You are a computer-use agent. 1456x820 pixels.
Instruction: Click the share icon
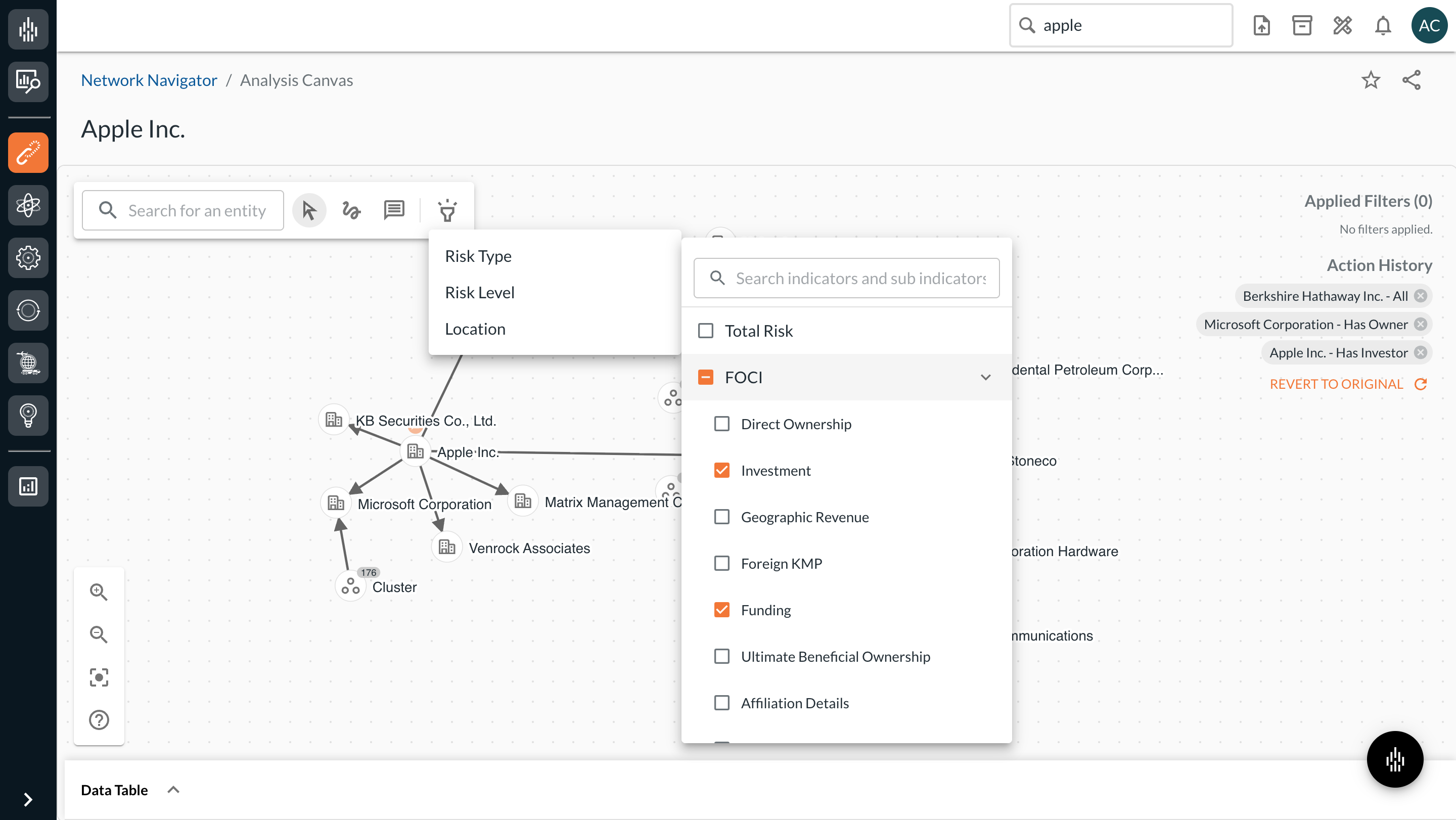(x=1412, y=80)
